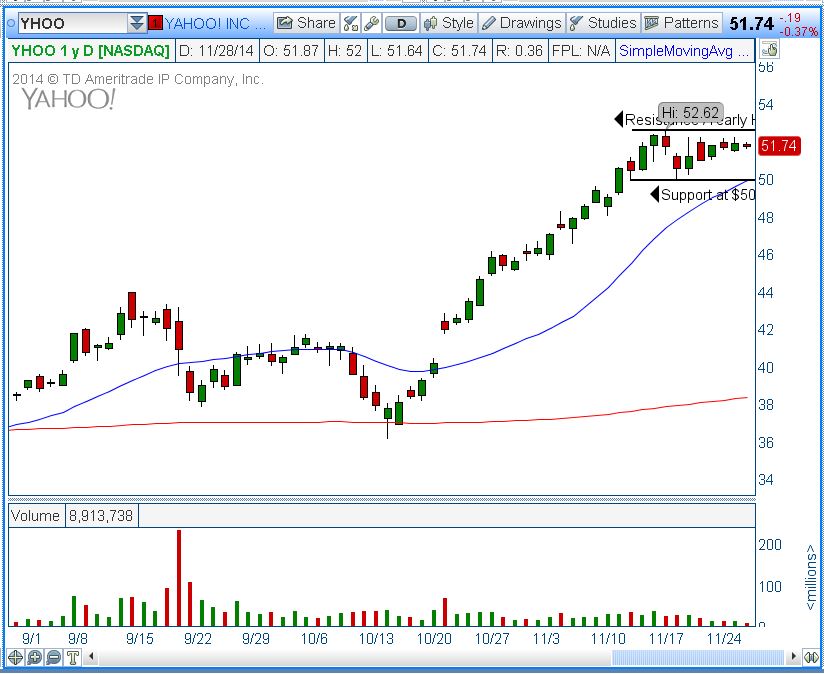
Task: Click the Yahoo logo watermark icon on chart
Action: (x=68, y=99)
